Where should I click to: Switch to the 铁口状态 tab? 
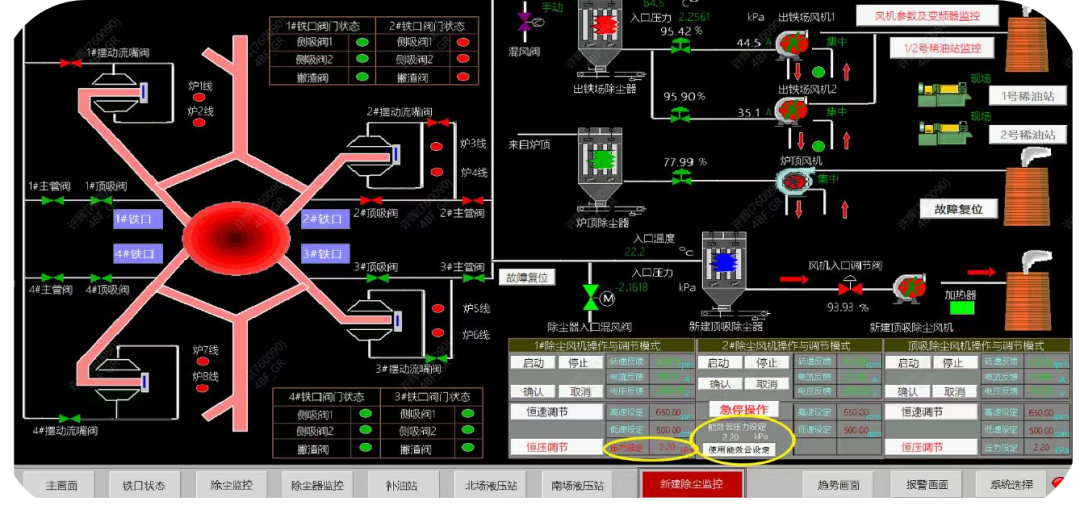coord(143,485)
